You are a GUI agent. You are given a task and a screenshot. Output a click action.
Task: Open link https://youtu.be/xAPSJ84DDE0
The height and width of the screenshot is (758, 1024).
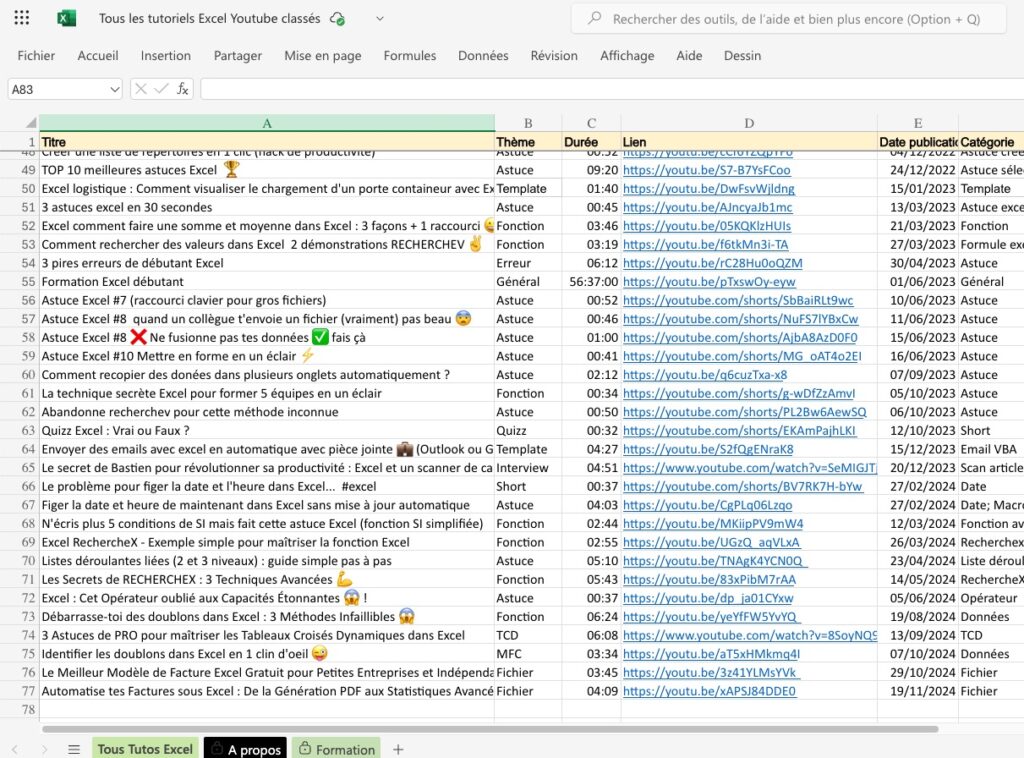click(x=709, y=691)
